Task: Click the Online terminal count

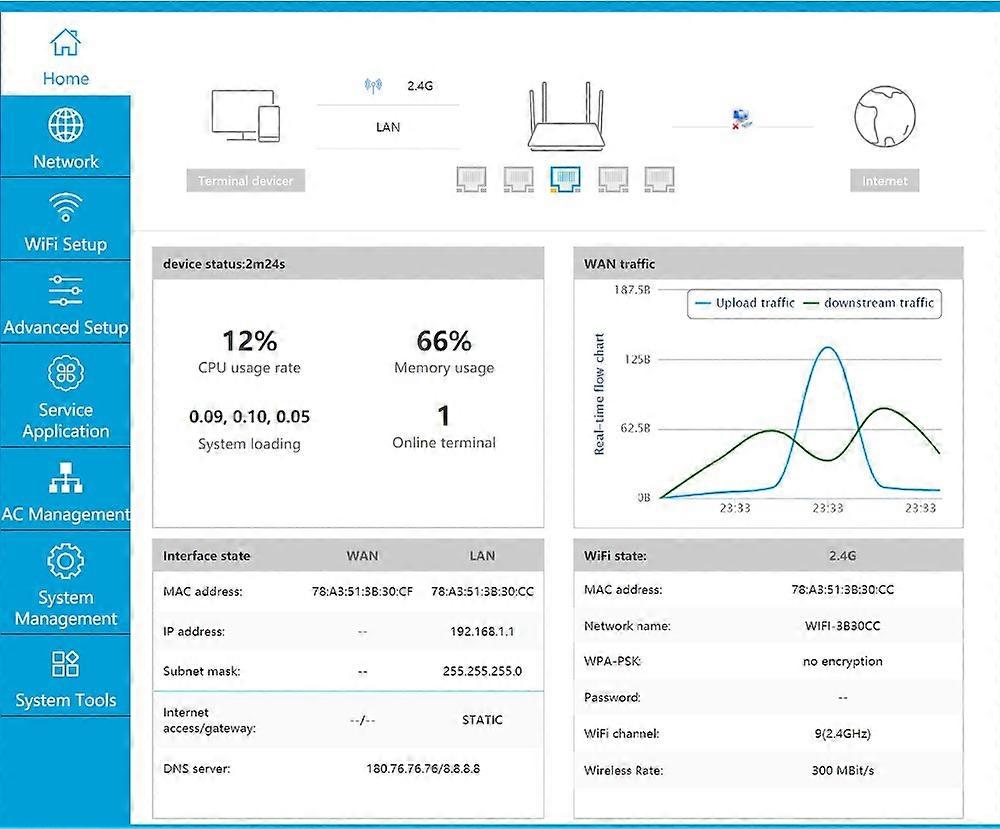Action: point(444,416)
